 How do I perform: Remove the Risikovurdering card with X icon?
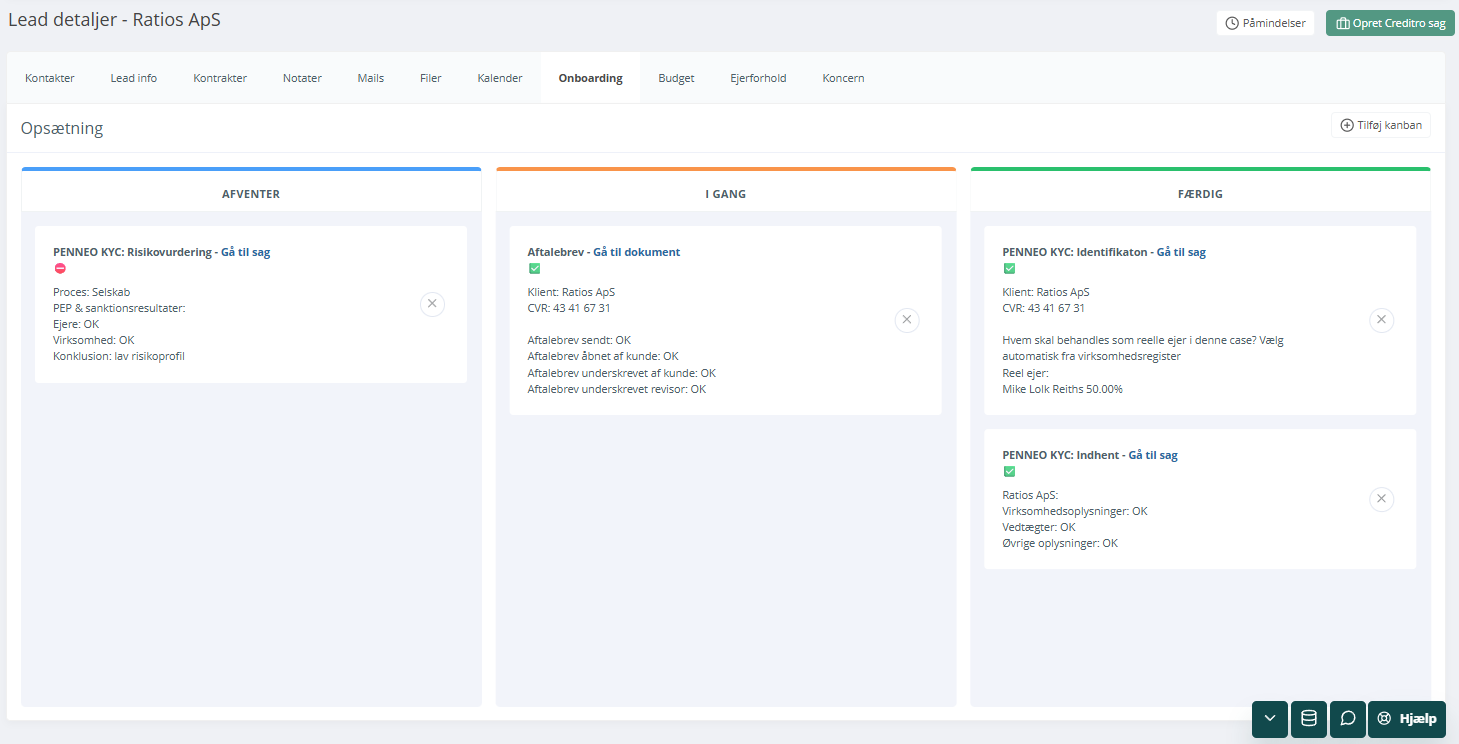click(432, 304)
